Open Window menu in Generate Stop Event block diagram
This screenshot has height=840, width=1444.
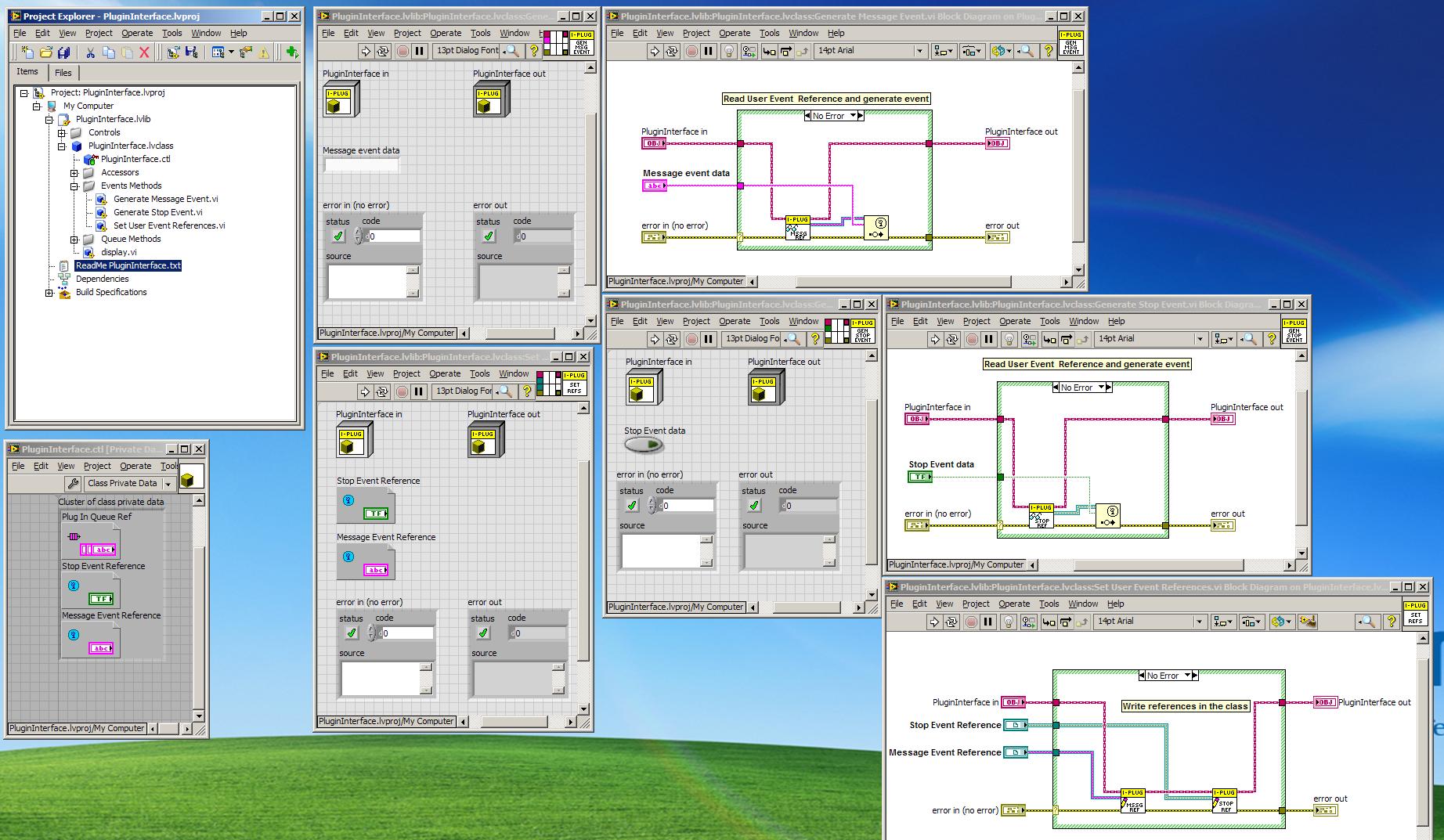tap(1084, 321)
